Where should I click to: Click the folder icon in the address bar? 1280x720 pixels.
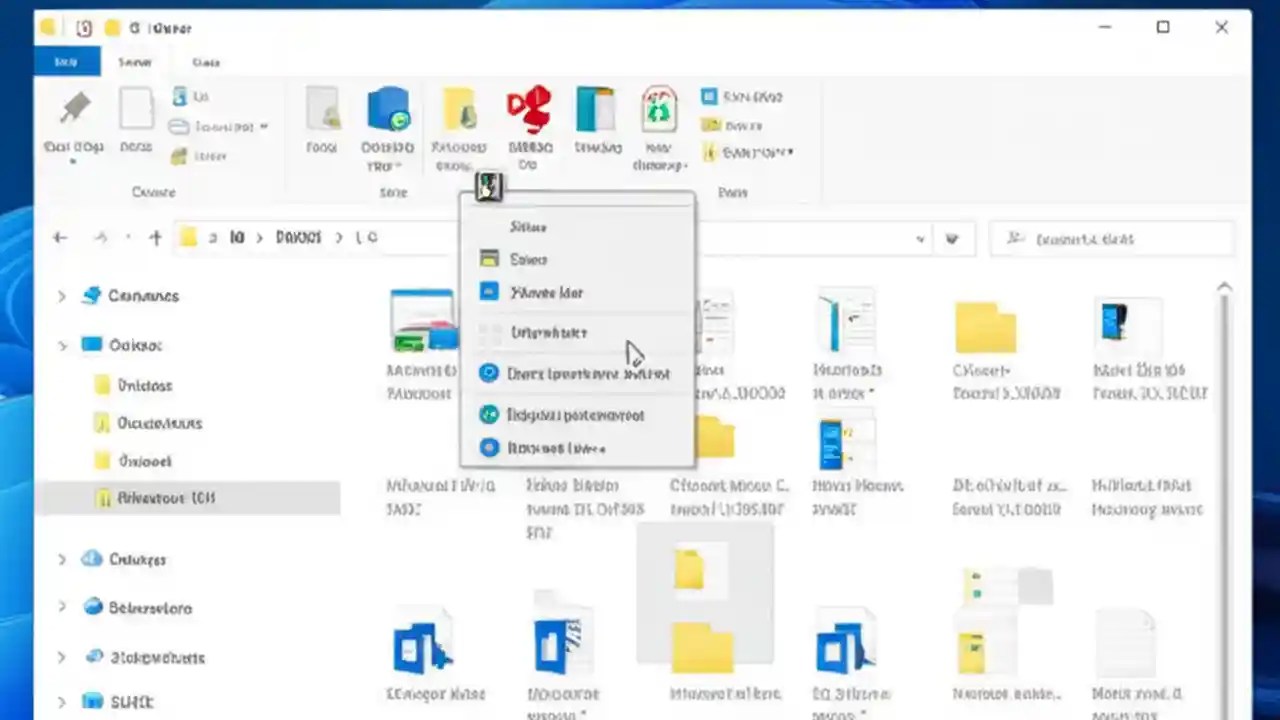click(188, 237)
